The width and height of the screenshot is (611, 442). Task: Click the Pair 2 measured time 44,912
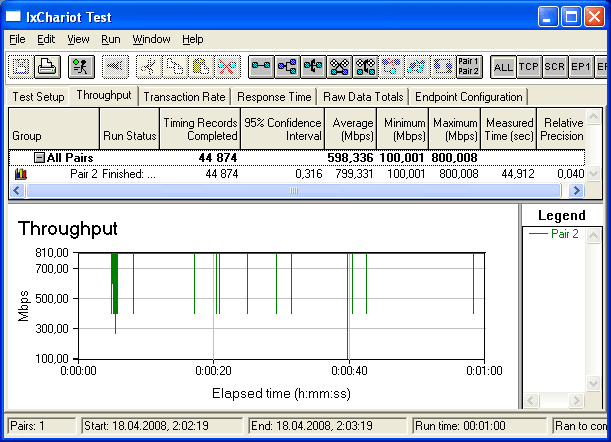click(x=517, y=174)
